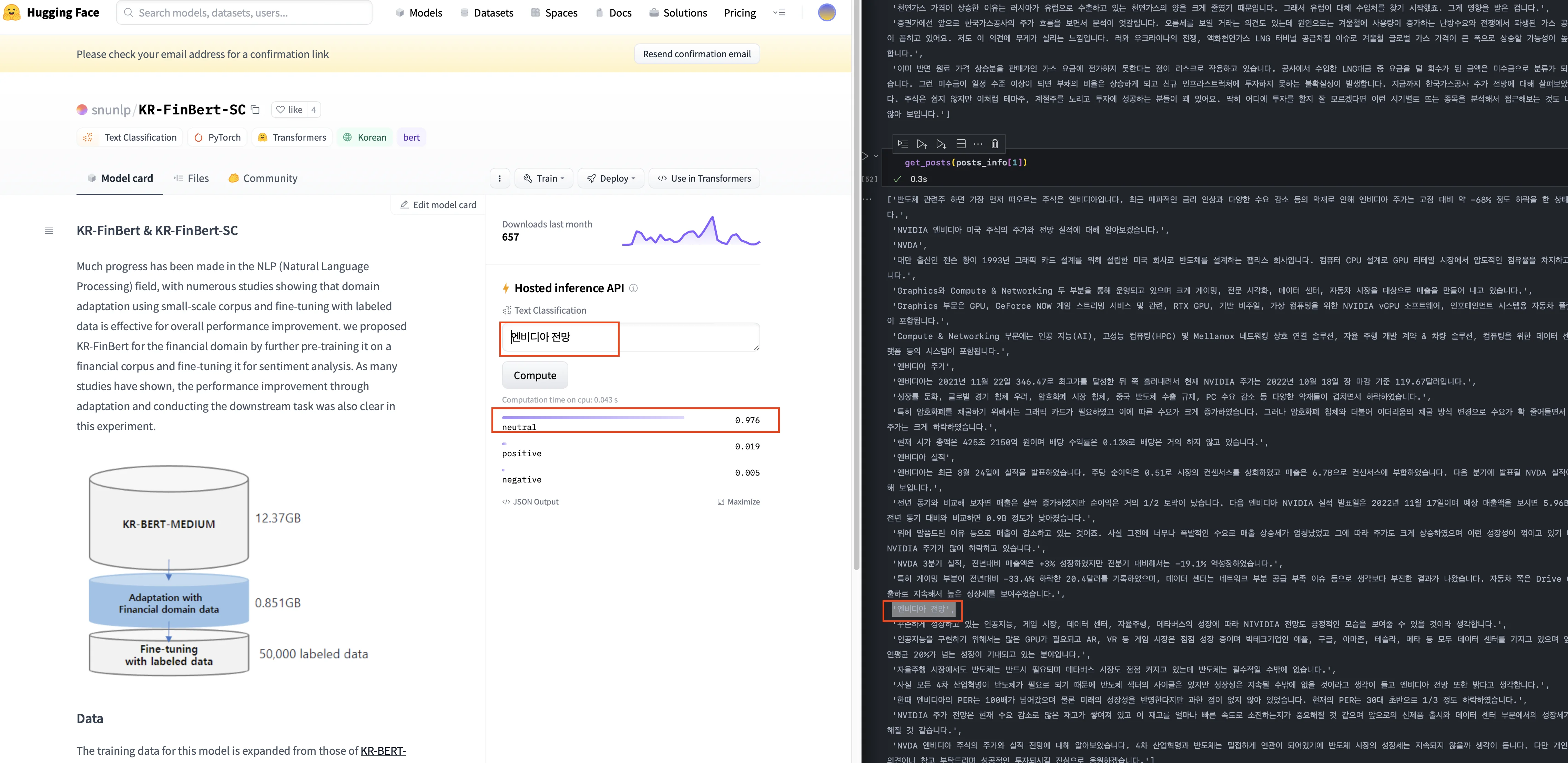Switch to the Files tab
Viewport: 1568px width, 763px height.
(x=191, y=179)
